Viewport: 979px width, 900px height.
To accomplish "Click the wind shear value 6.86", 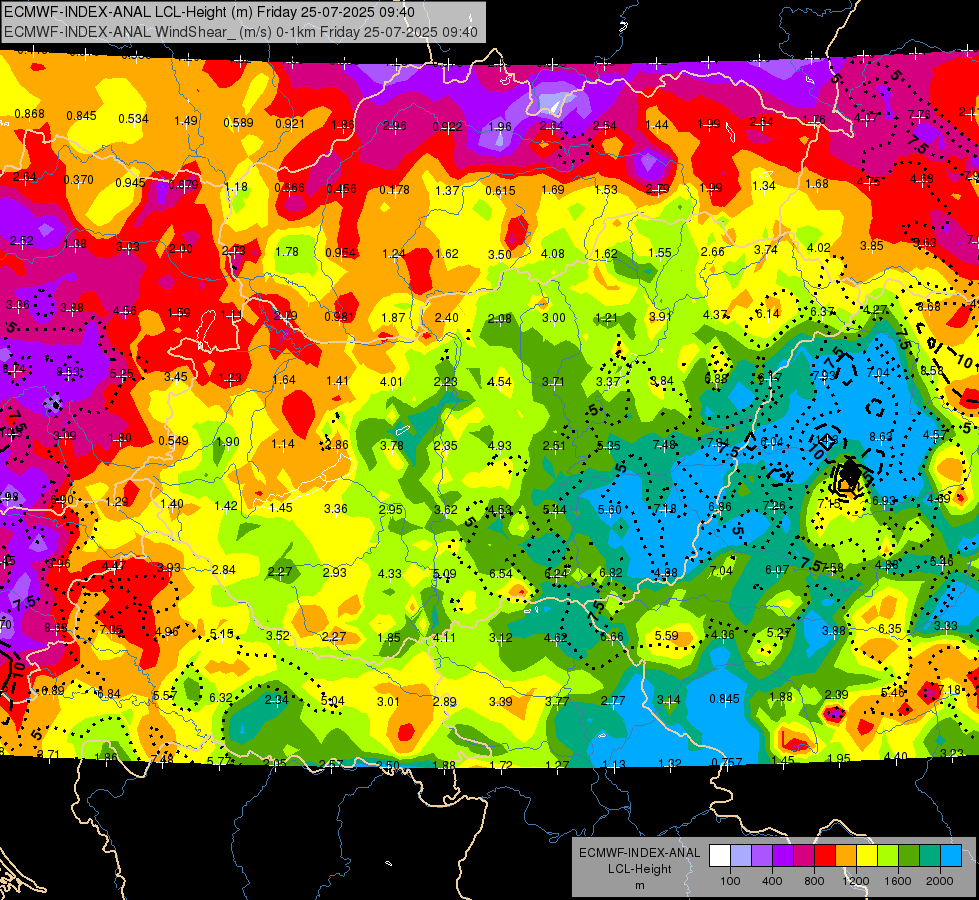I will point(719,507).
